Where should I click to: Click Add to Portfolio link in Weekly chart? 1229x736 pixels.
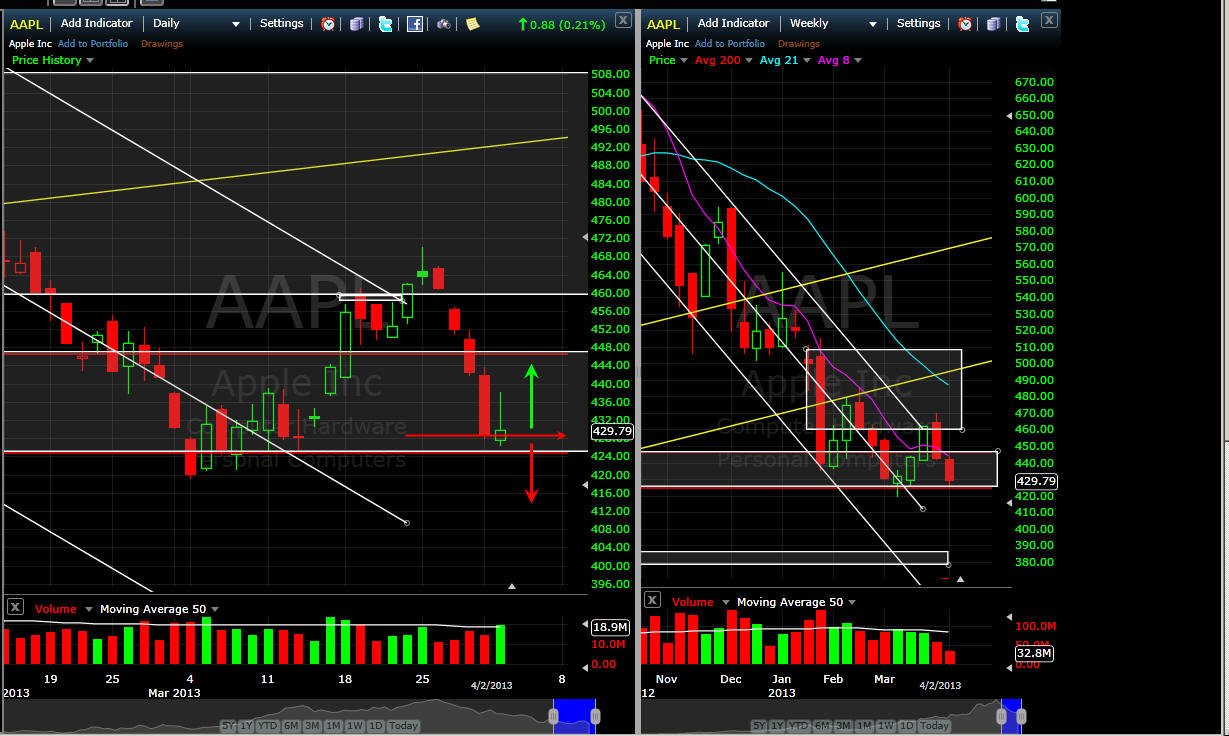[x=729, y=44]
